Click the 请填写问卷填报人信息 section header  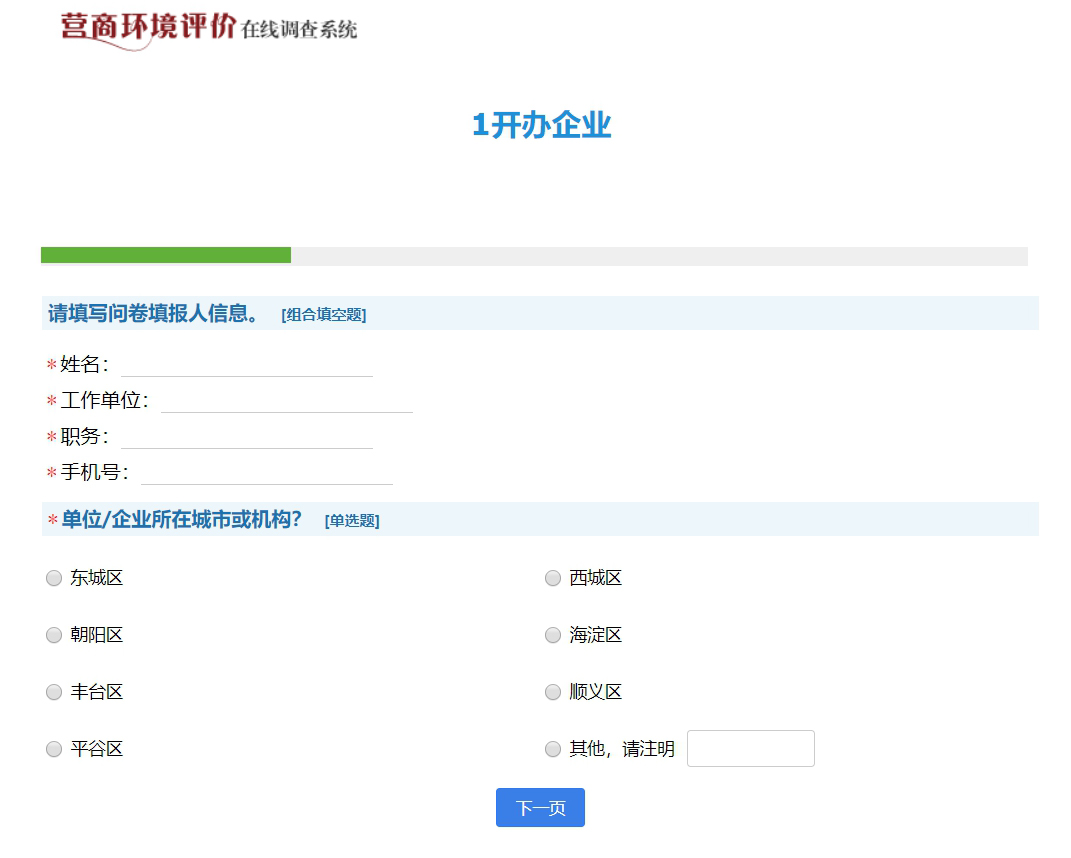click(x=153, y=313)
